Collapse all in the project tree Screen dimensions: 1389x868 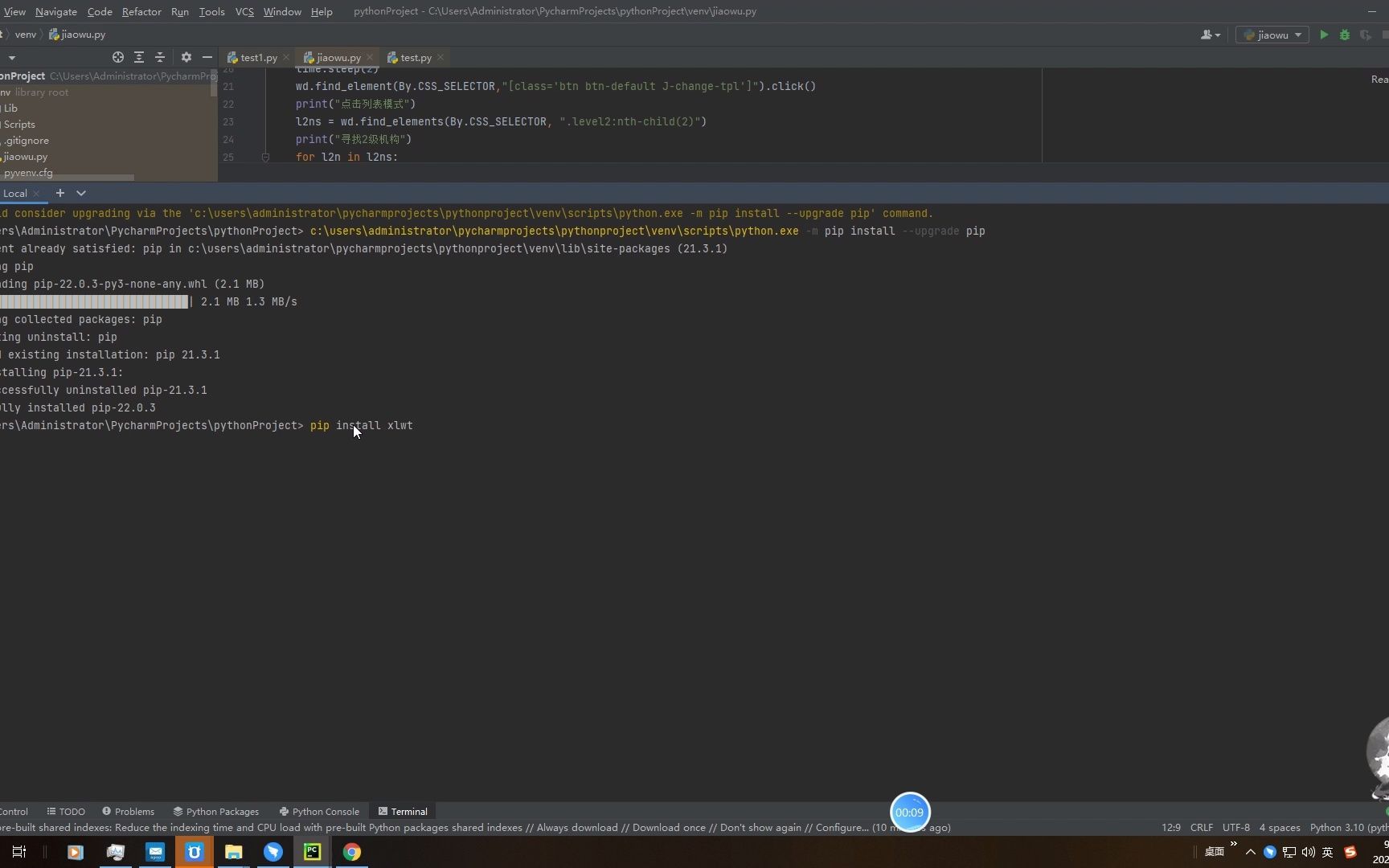click(160, 57)
